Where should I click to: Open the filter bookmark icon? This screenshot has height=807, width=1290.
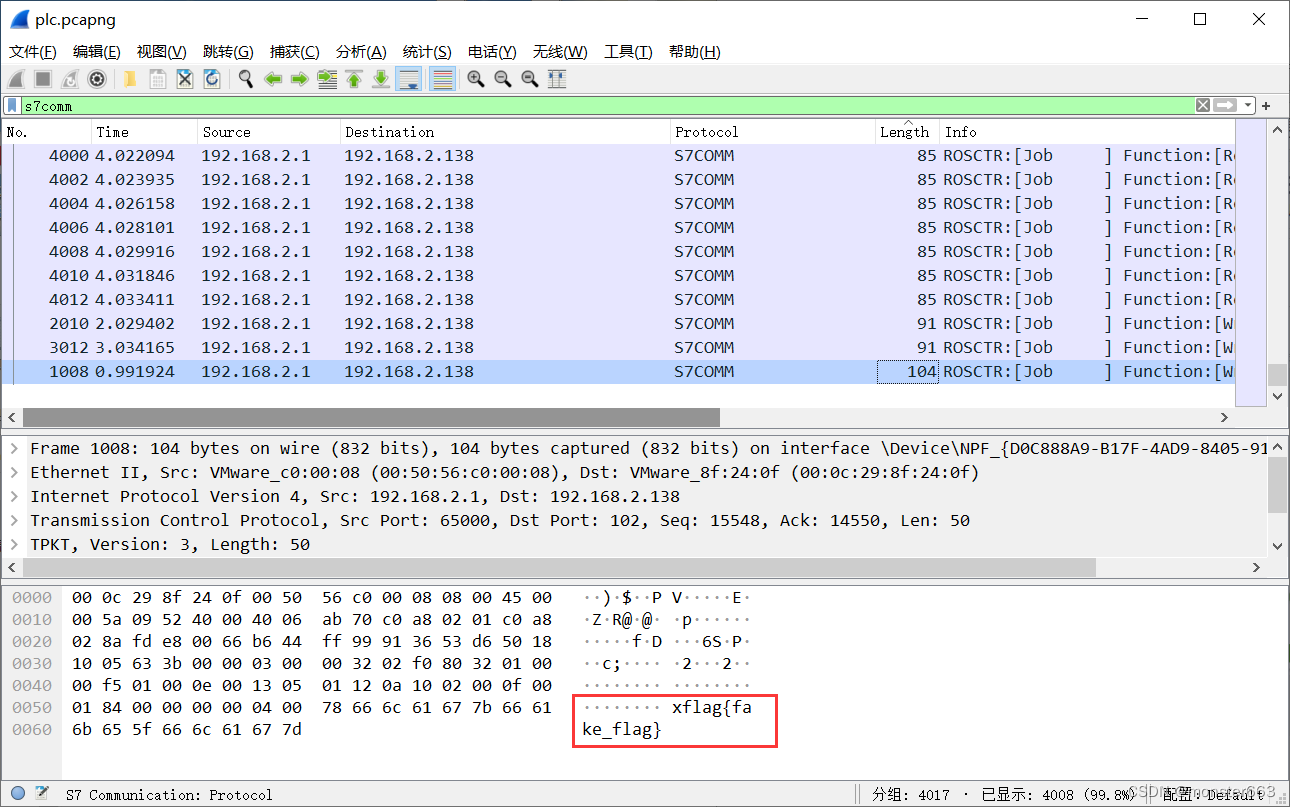click(12, 105)
